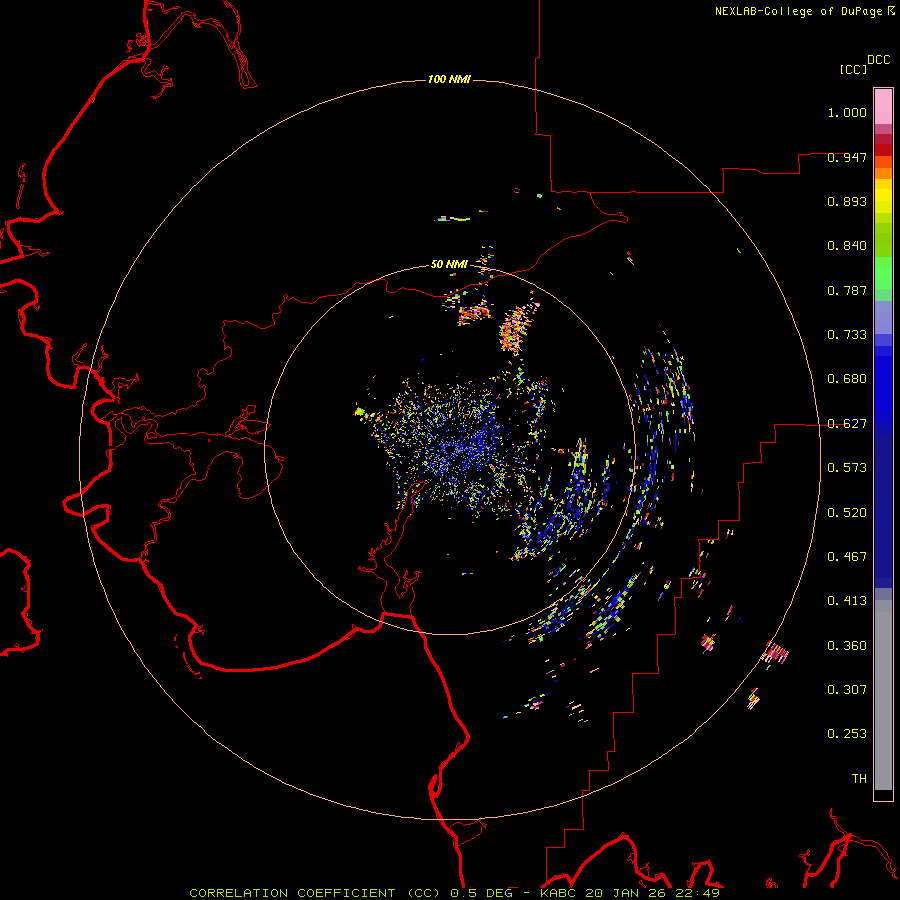Click the 0.360 scale value

[847, 646]
